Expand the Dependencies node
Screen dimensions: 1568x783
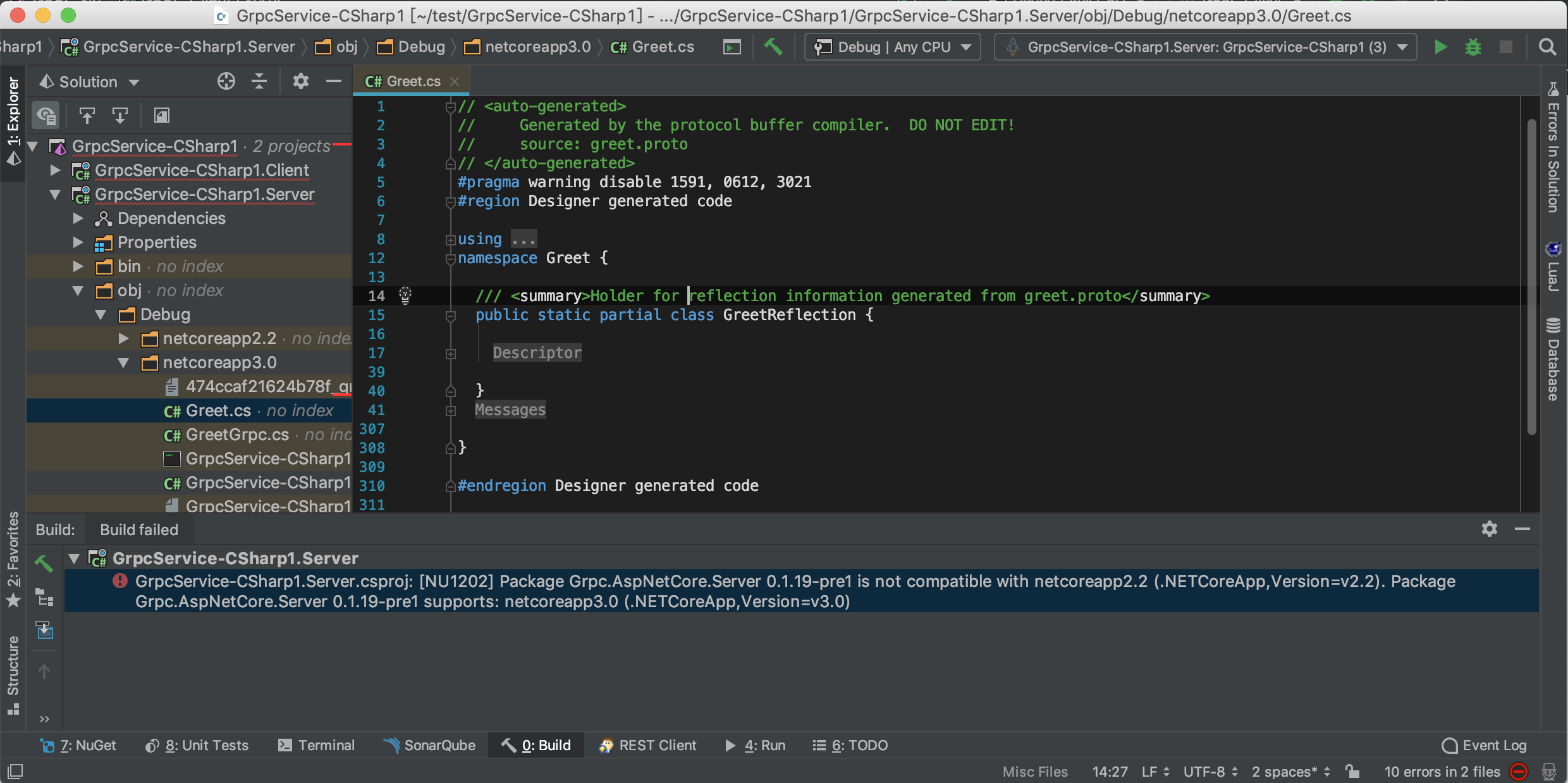(x=78, y=218)
